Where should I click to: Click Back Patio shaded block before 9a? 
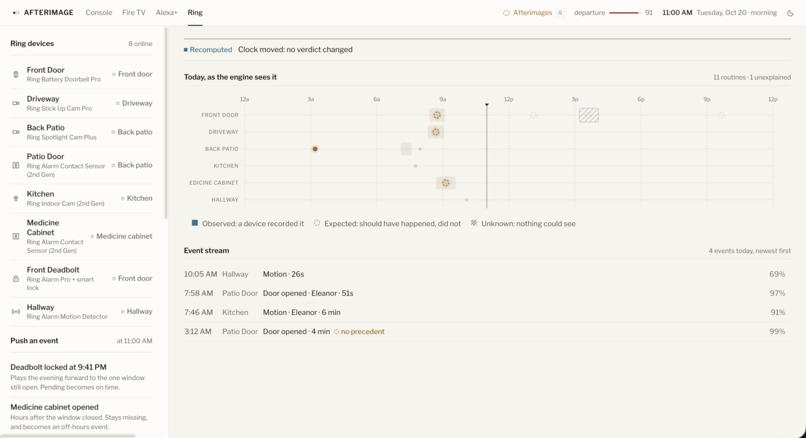point(406,149)
